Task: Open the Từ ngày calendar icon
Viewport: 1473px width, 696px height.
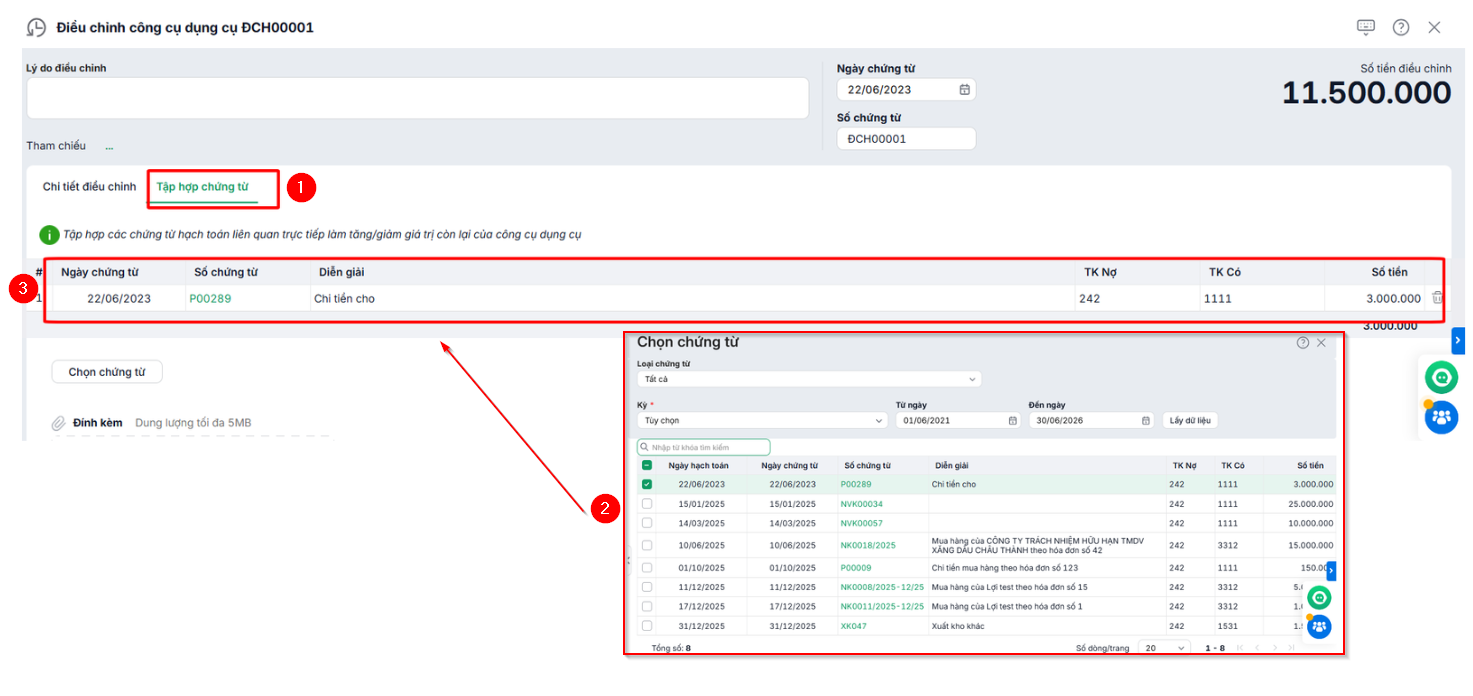Action: [1013, 421]
